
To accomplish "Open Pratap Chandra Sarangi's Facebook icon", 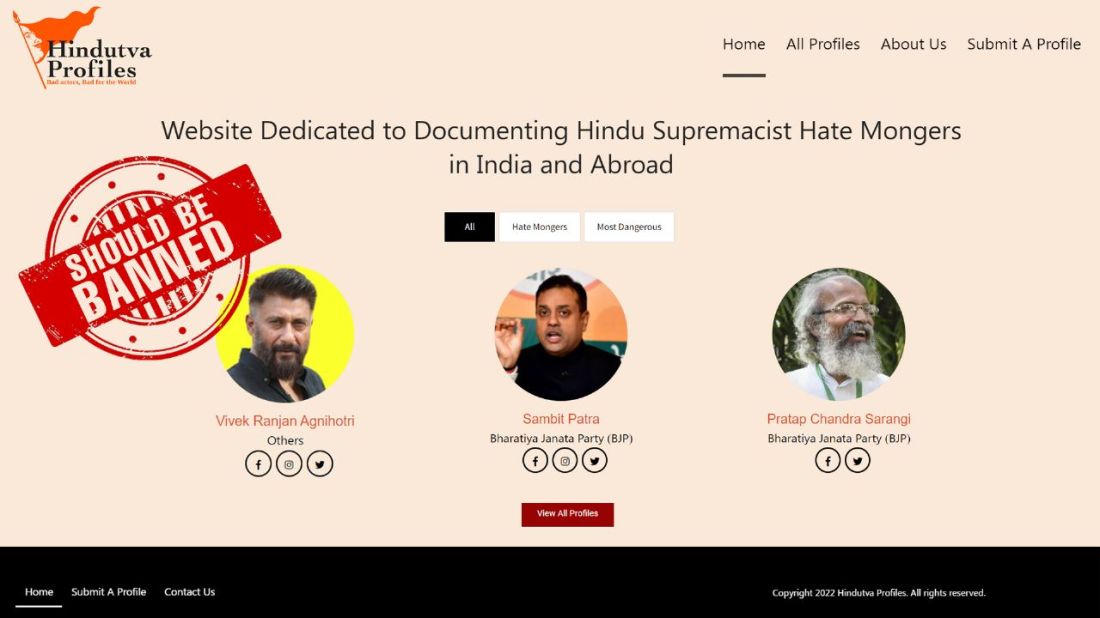I will 827,461.
